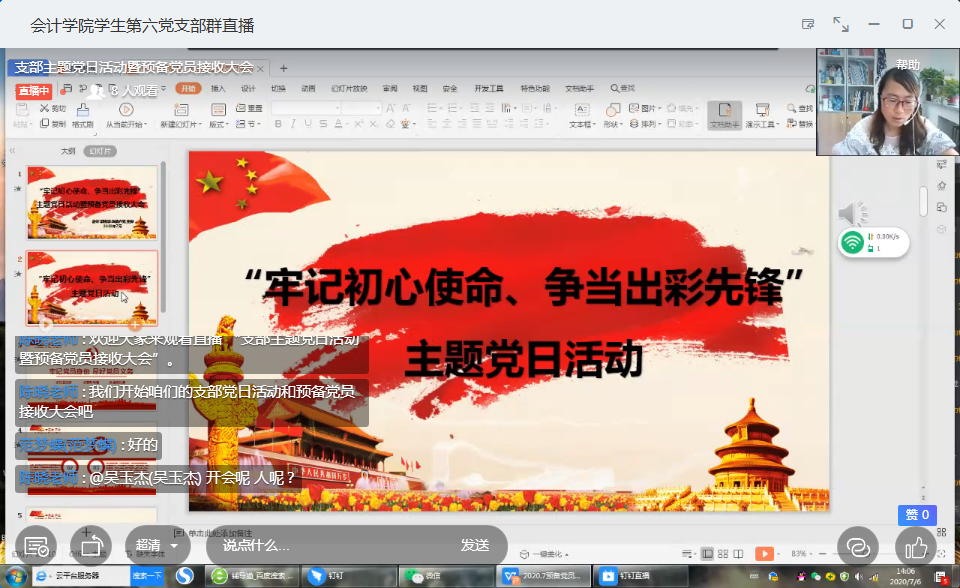Enter fullscreen with the expand arrows icon

[841, 23]
